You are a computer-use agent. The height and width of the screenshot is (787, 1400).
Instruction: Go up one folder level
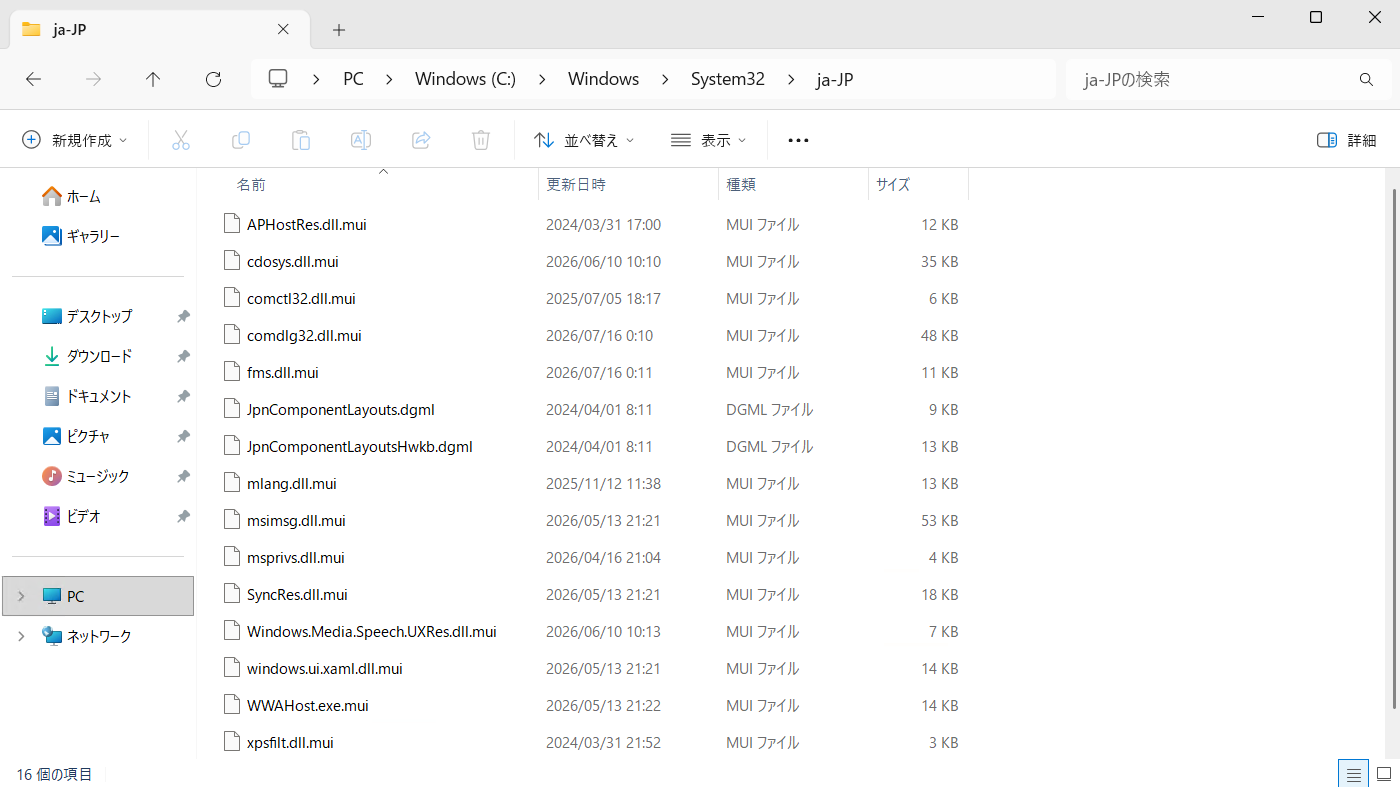pos(153,79)
